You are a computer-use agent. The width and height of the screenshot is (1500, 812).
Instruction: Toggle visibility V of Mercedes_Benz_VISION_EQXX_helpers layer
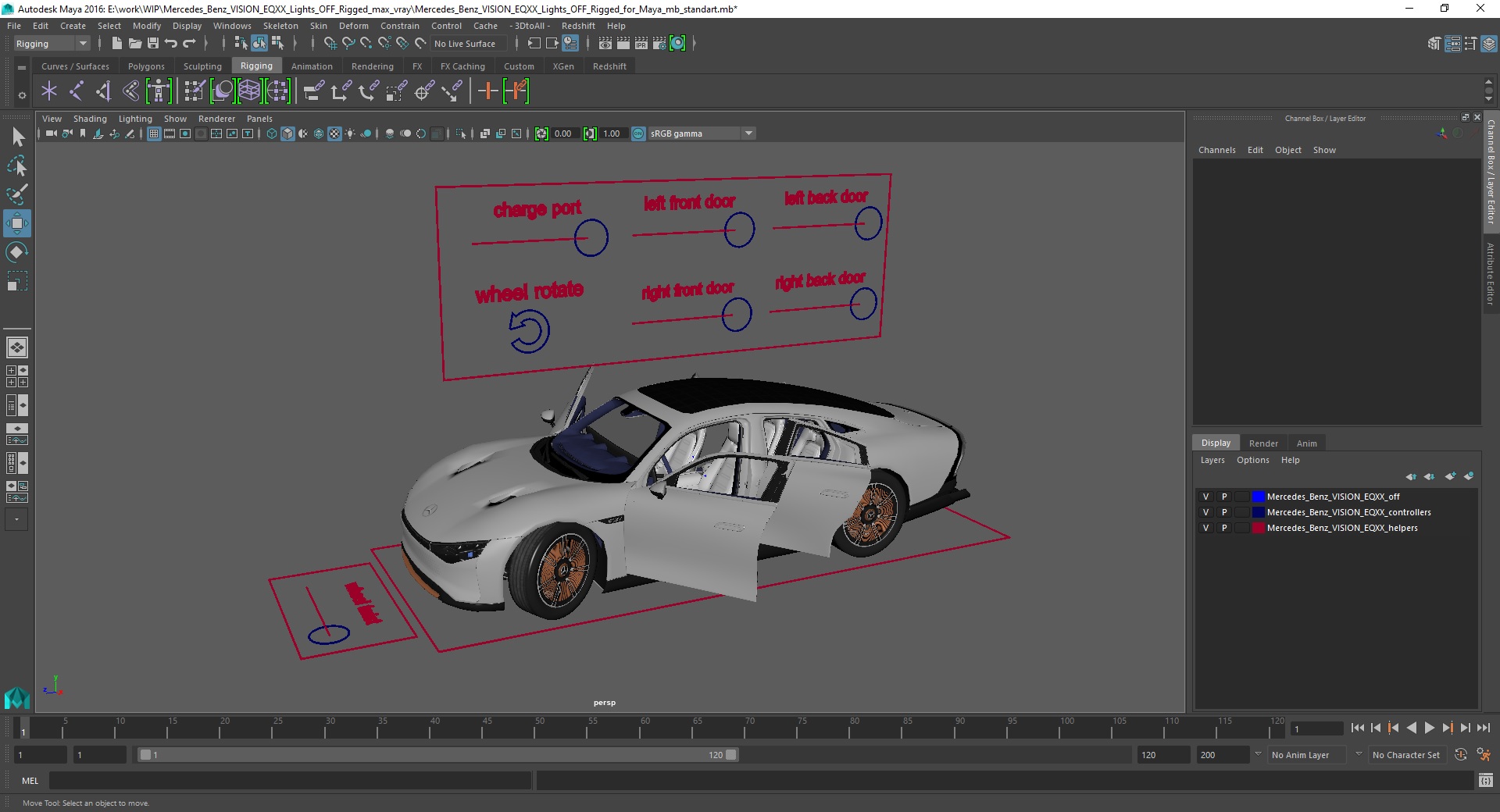click(1205, 528)
